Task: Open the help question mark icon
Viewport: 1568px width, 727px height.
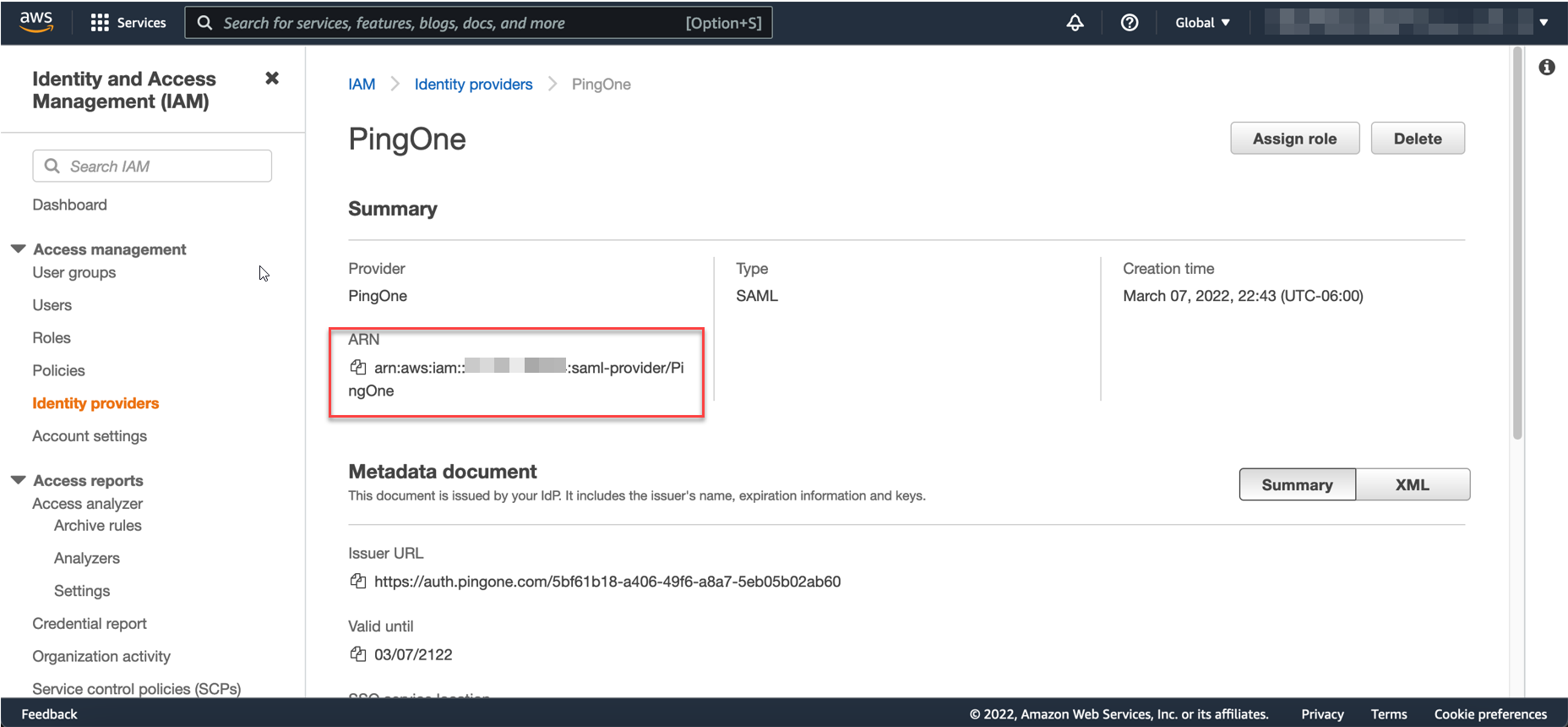Action: (x=1130, y=23)
